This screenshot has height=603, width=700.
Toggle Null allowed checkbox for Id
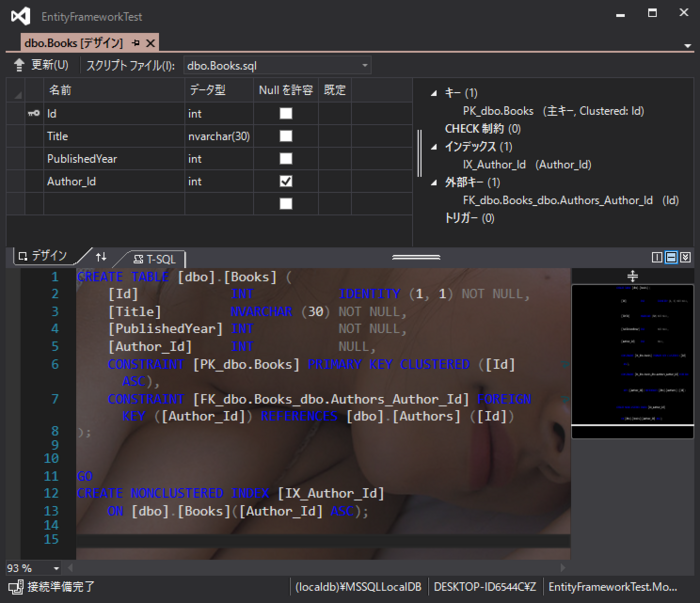[286, 113]
